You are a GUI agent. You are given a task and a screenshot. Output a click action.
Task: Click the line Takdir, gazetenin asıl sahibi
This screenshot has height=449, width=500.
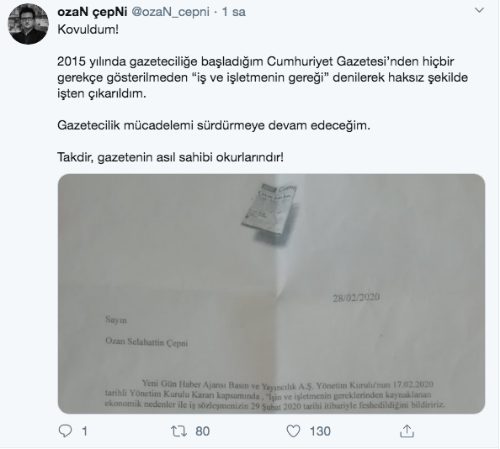[170, 157]
